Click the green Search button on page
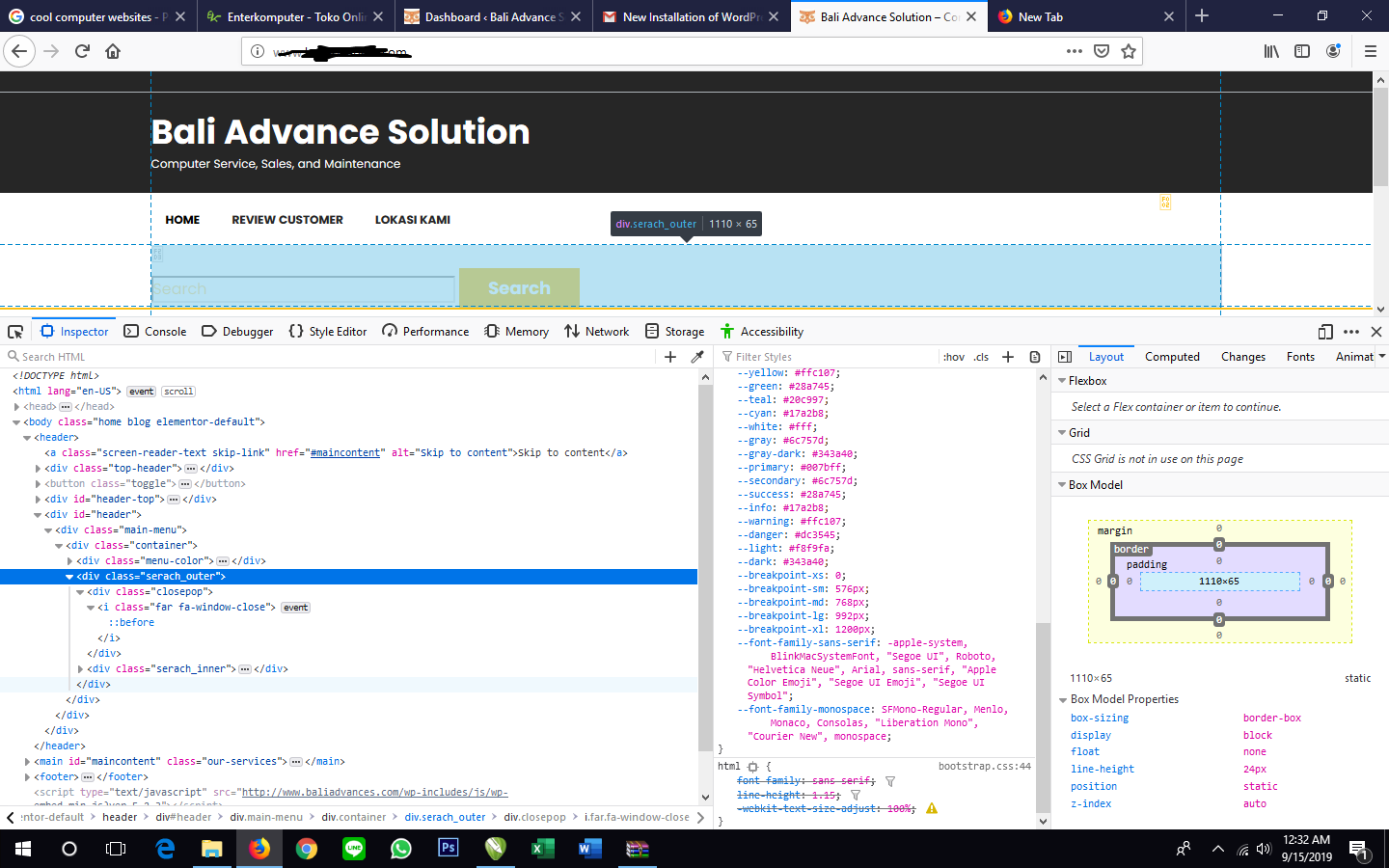The image size is (1389, 868). [519, 288]
